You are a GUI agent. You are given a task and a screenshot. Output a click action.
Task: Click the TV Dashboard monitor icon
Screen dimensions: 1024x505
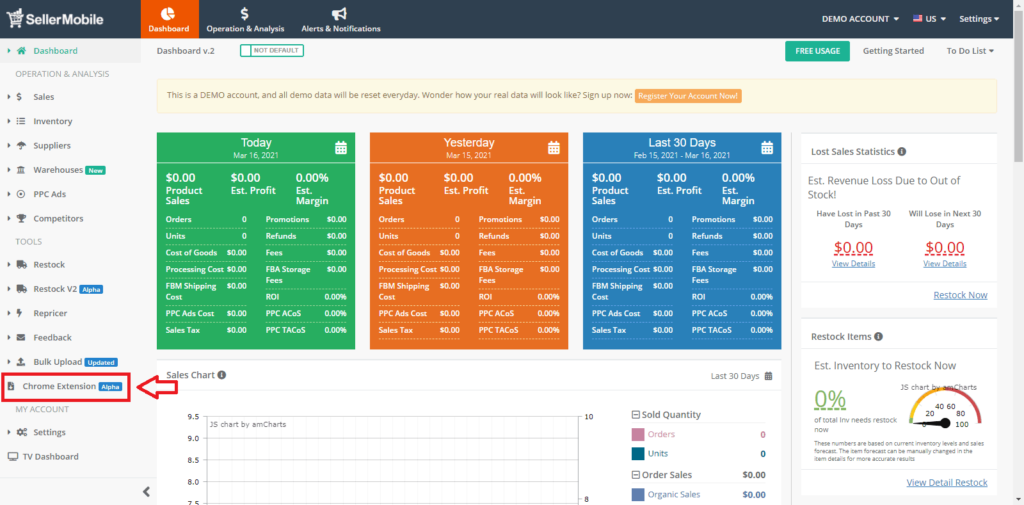12,457
